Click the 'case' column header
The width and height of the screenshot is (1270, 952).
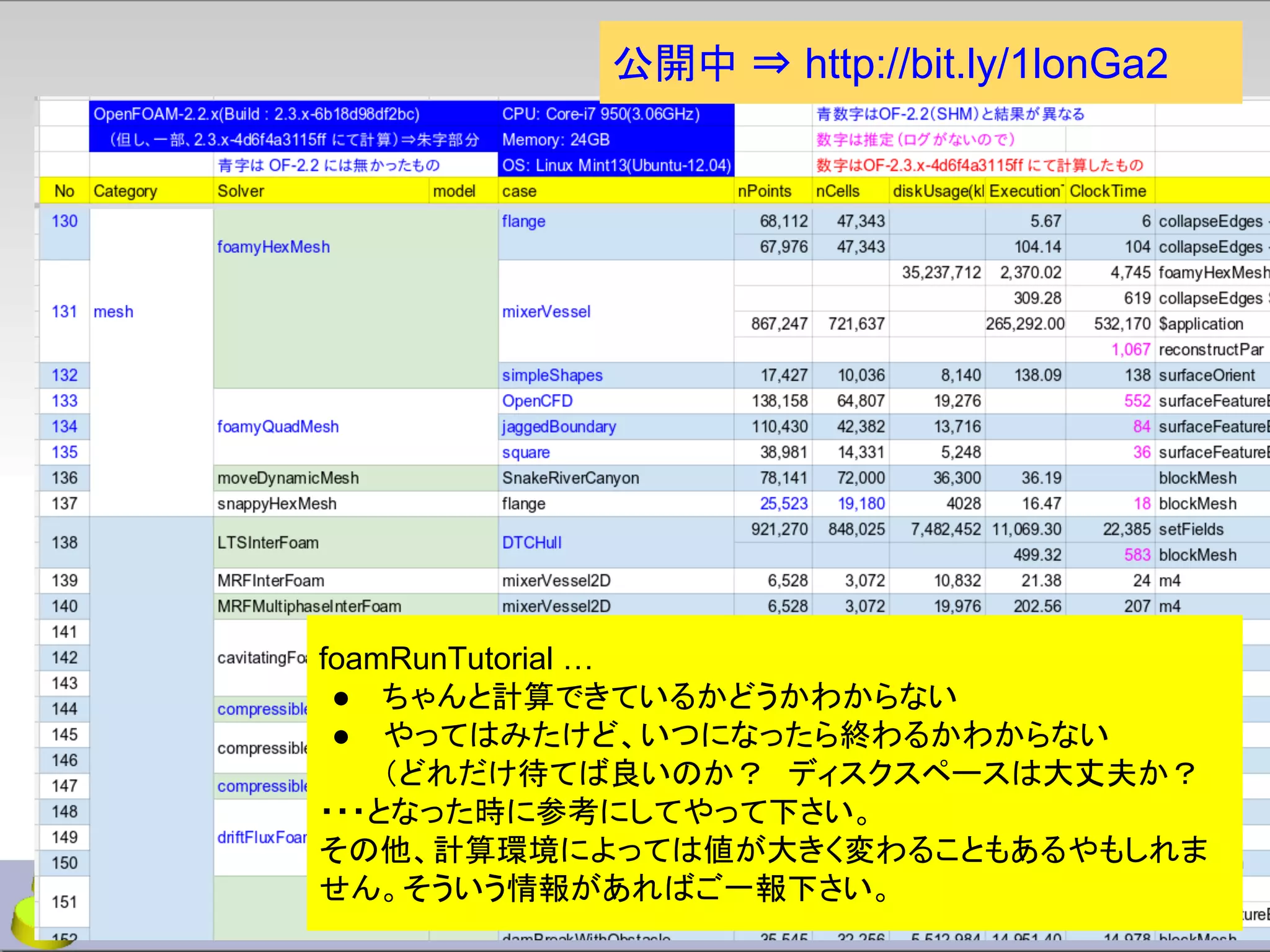(616, 191)
